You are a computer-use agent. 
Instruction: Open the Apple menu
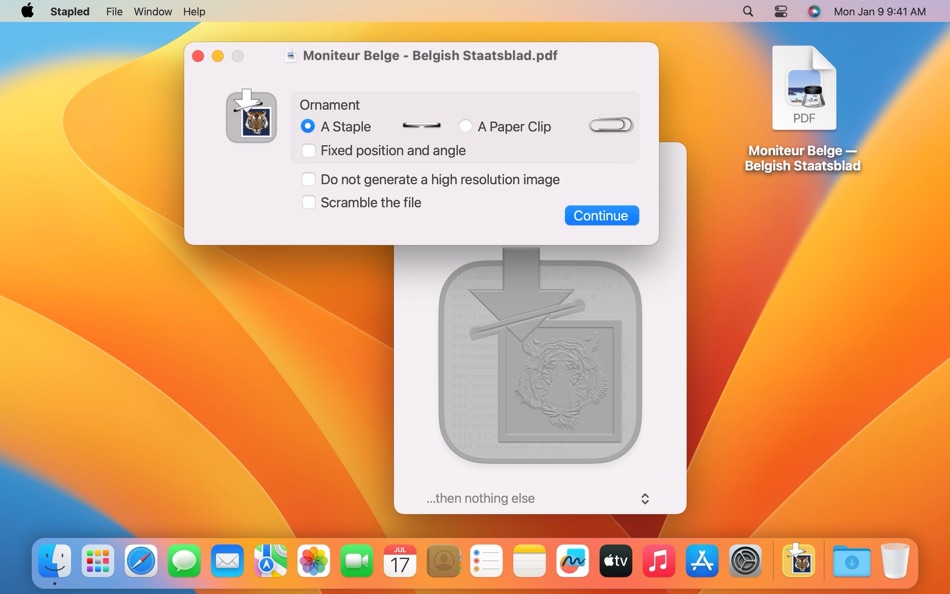(x=27, y=11)
